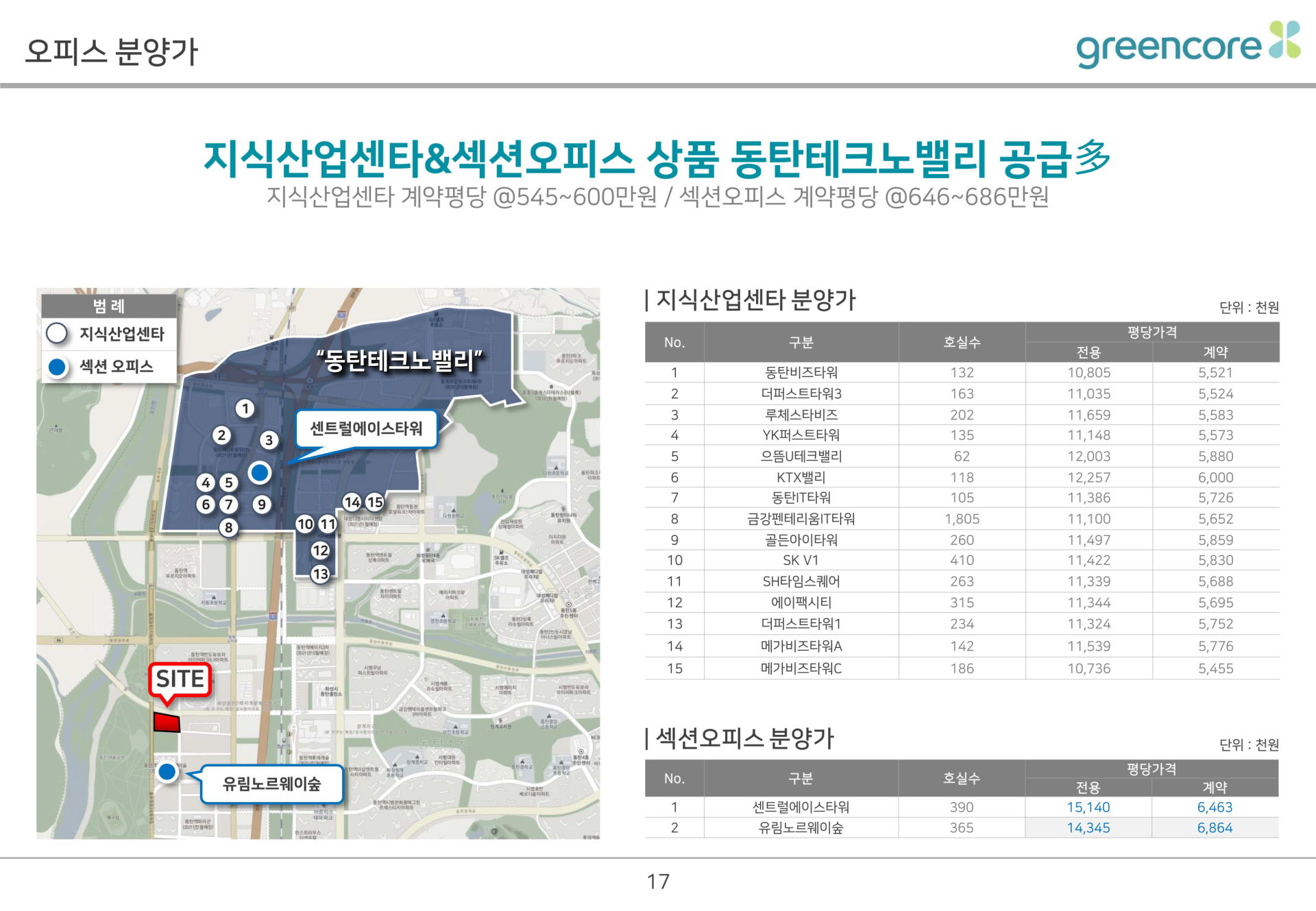Click 동탄비즈타워 in the table
This screenshot has width=1316, height=911.
[801, 372]
